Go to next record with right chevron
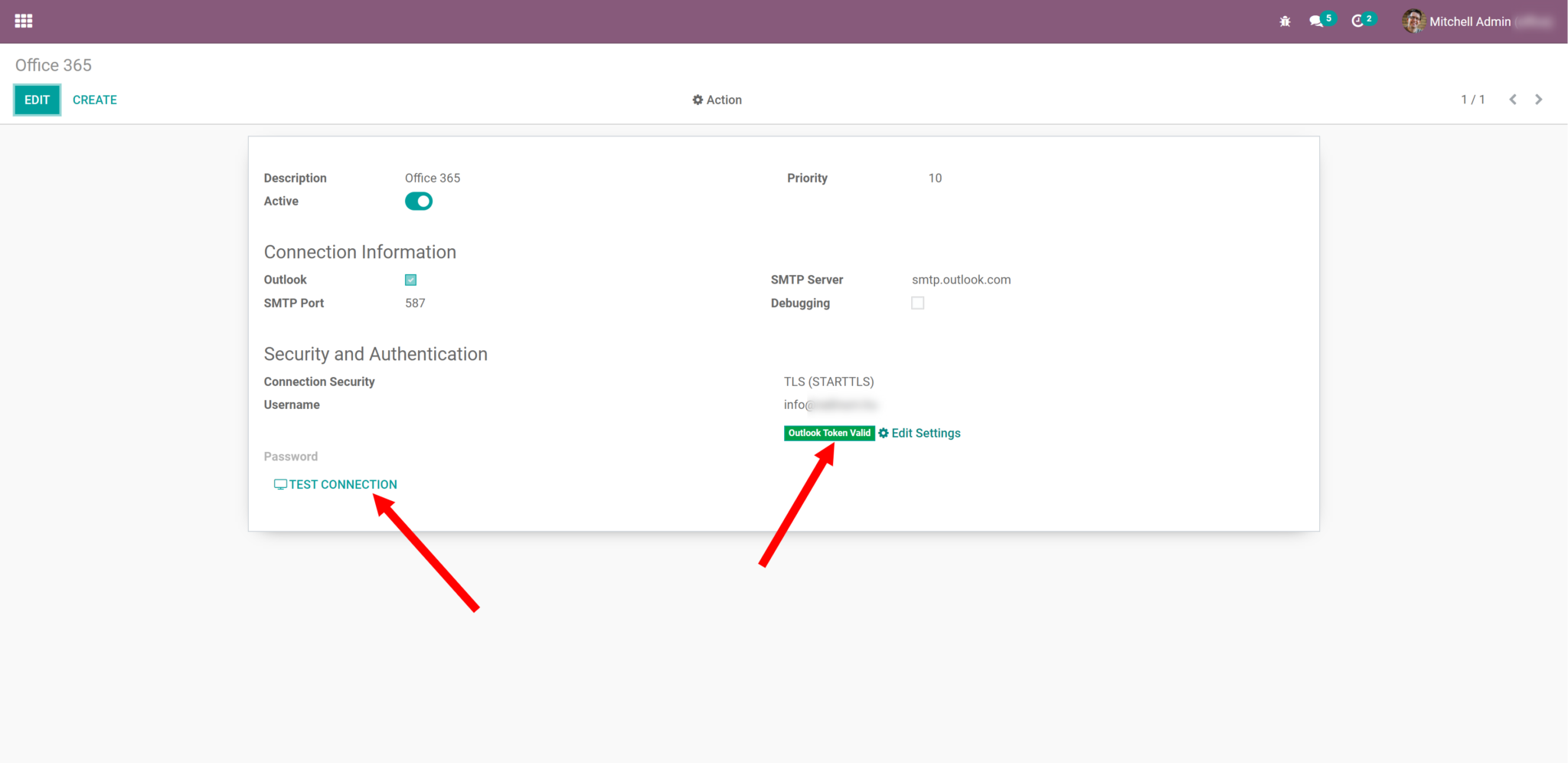1568x763 pixels. point(1539,100)
